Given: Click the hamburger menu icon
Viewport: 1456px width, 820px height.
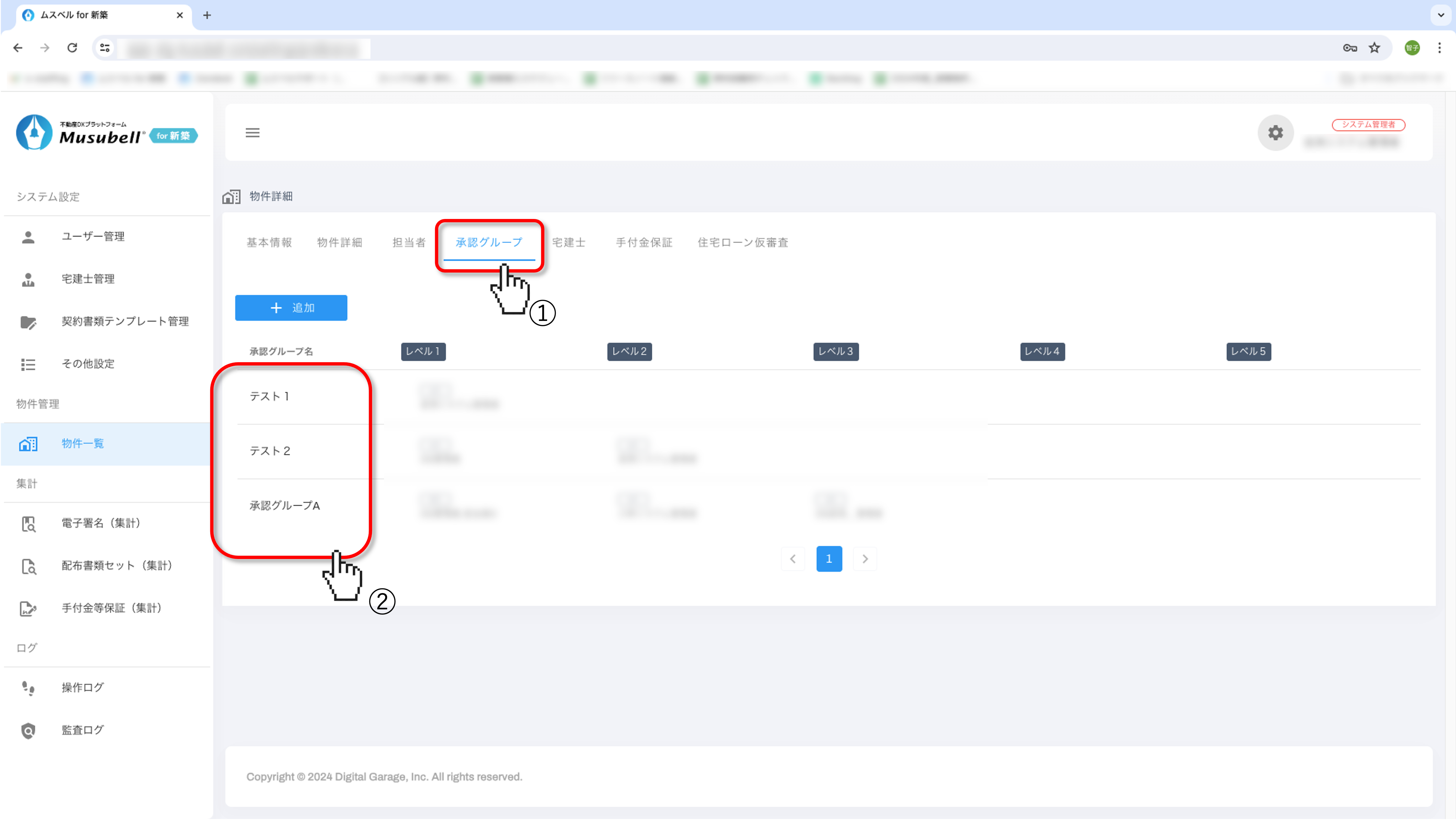Looking at the screenshot, I should point(252,132).
